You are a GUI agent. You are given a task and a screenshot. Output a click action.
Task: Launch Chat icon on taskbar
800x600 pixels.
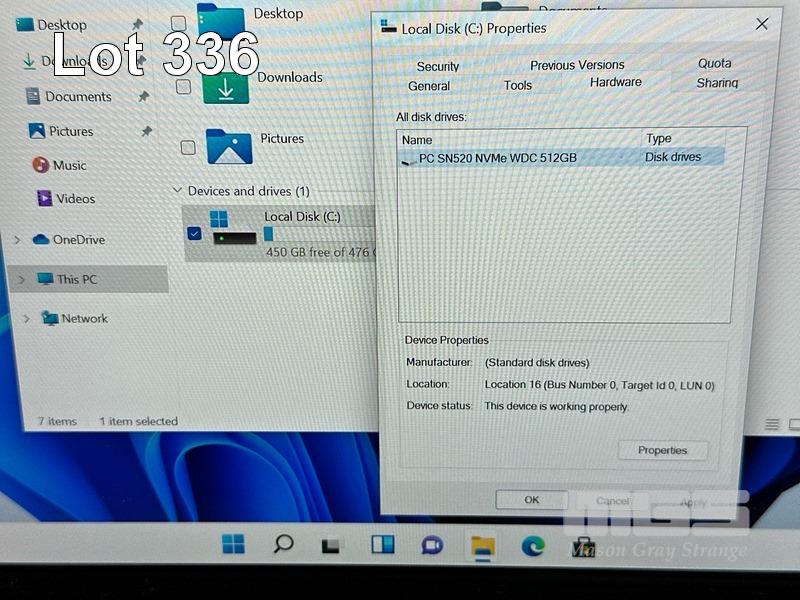tap(432, 545)
